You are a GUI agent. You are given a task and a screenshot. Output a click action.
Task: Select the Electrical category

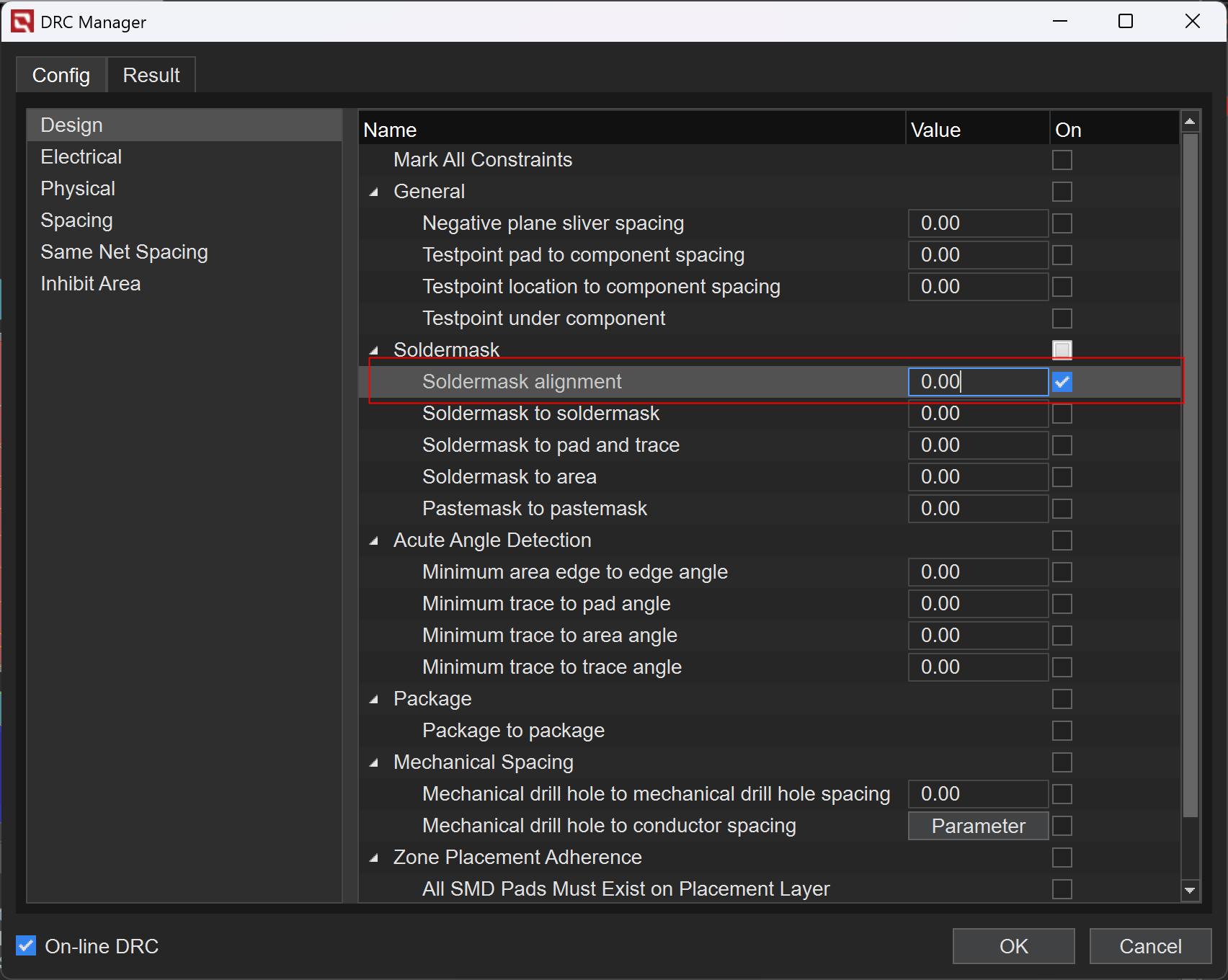81,157
